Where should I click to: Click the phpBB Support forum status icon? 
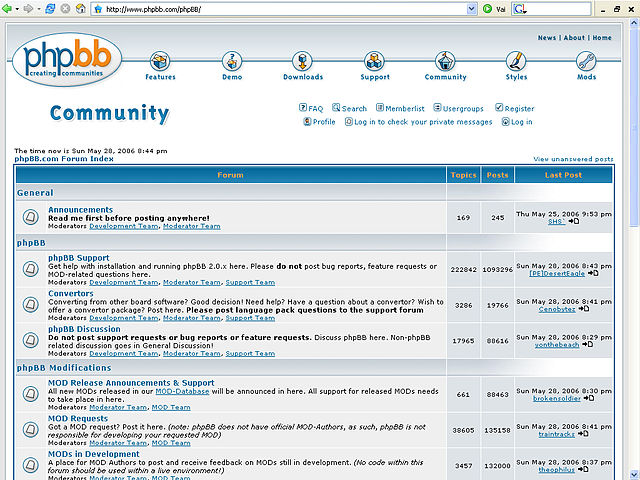(30, 269)
